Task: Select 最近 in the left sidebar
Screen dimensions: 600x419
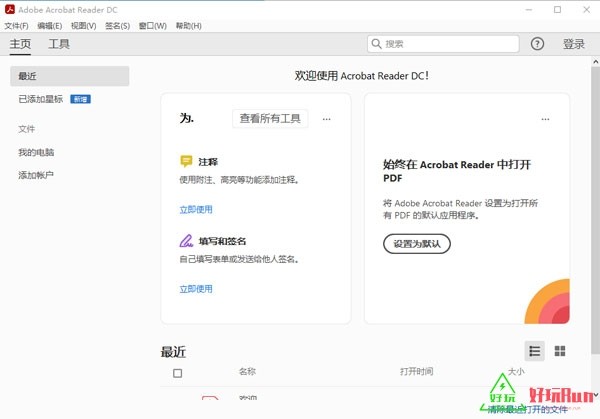Action: click(70, 76)
